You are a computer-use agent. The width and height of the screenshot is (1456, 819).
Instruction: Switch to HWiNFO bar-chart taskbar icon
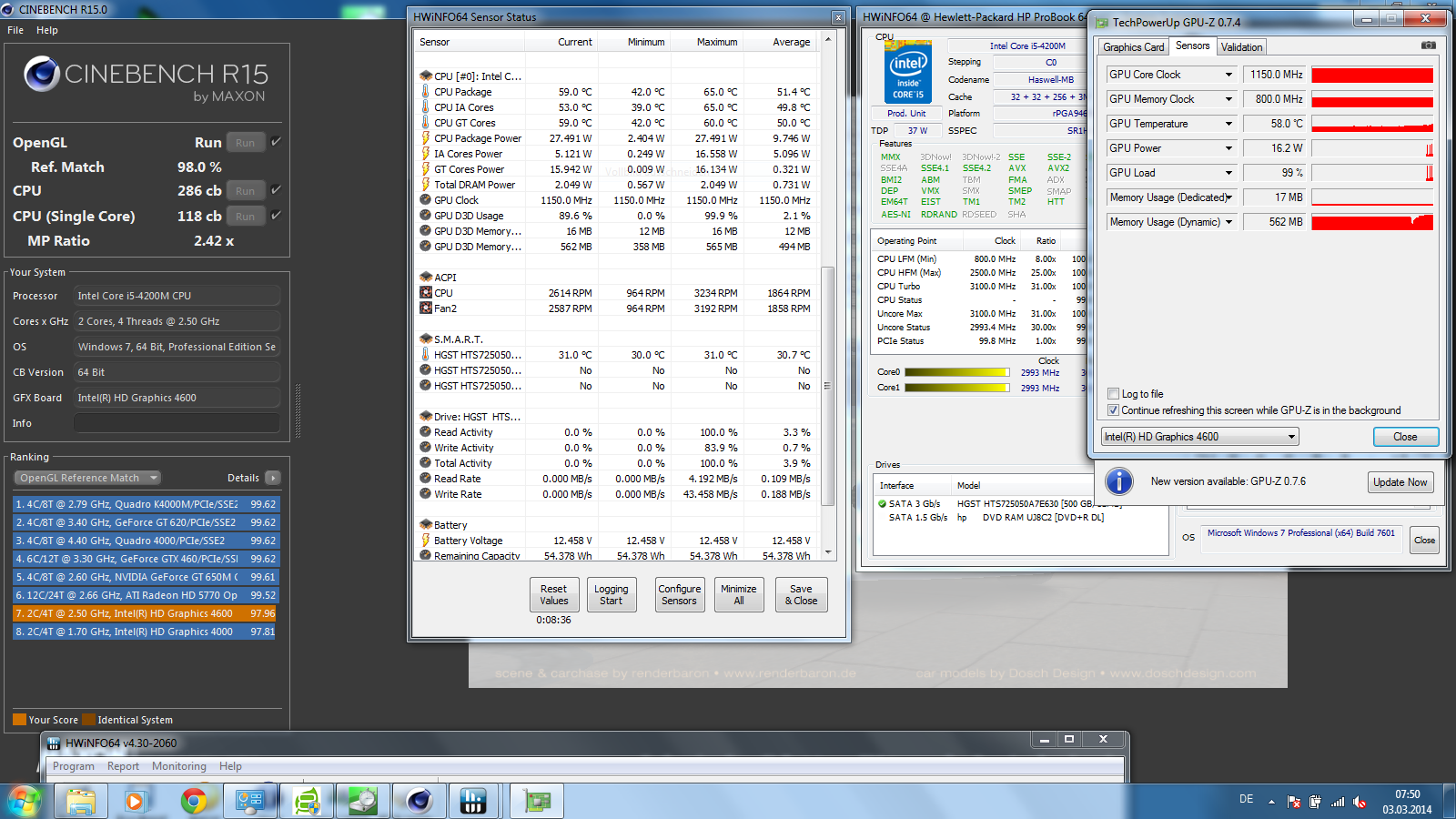473,801
